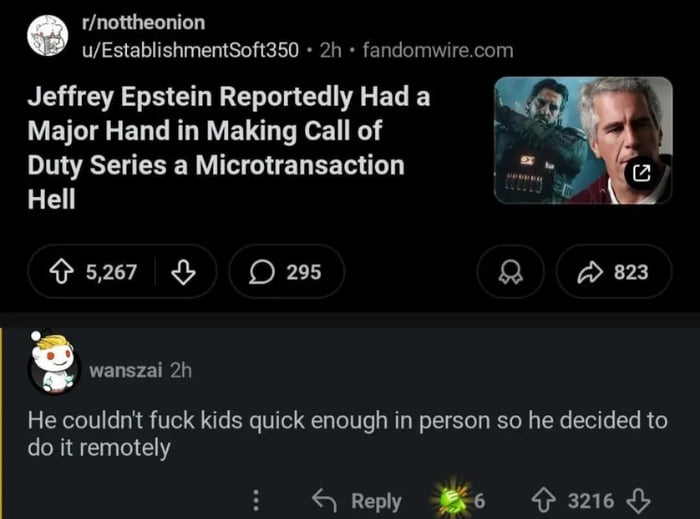Downvote wanszai's comment
This screenshot has height=519, width=700.
(641, 500)
